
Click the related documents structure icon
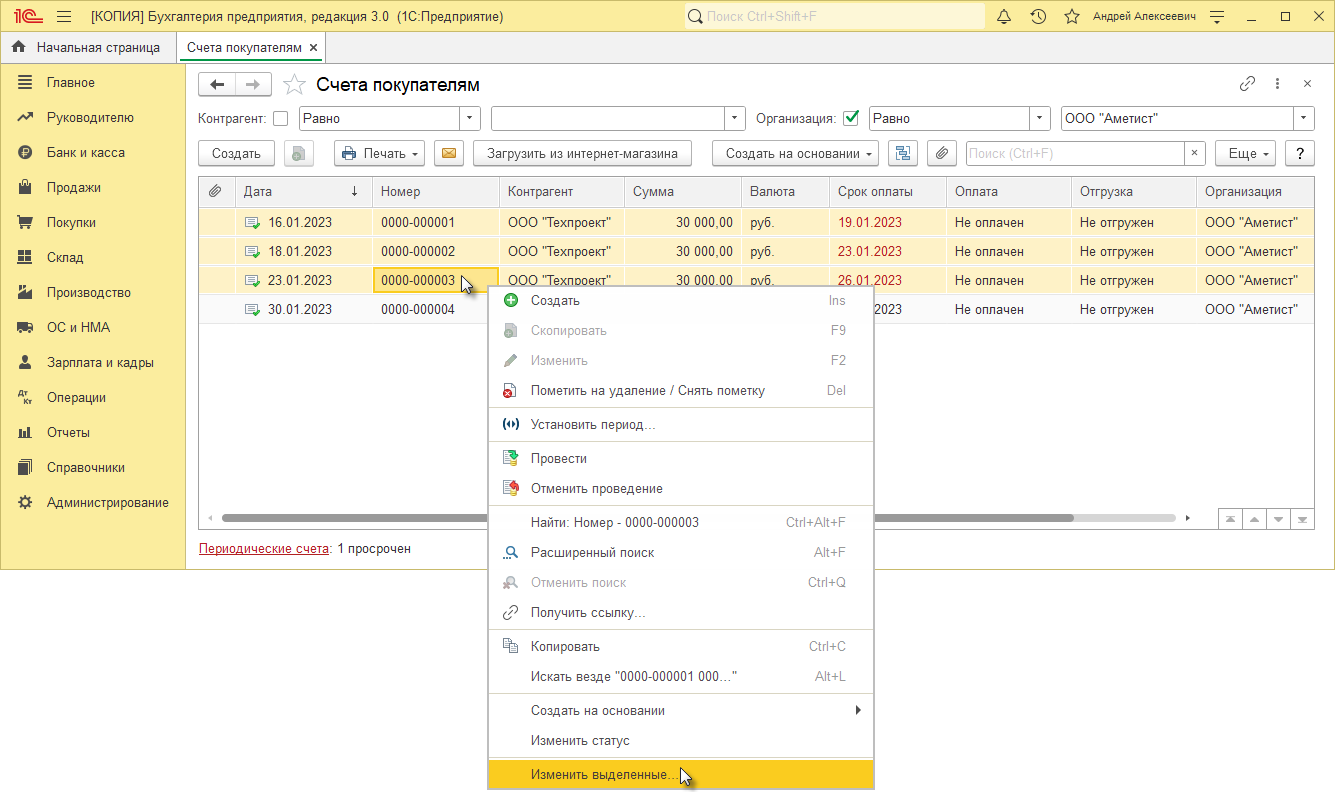[x=903, y=153]
